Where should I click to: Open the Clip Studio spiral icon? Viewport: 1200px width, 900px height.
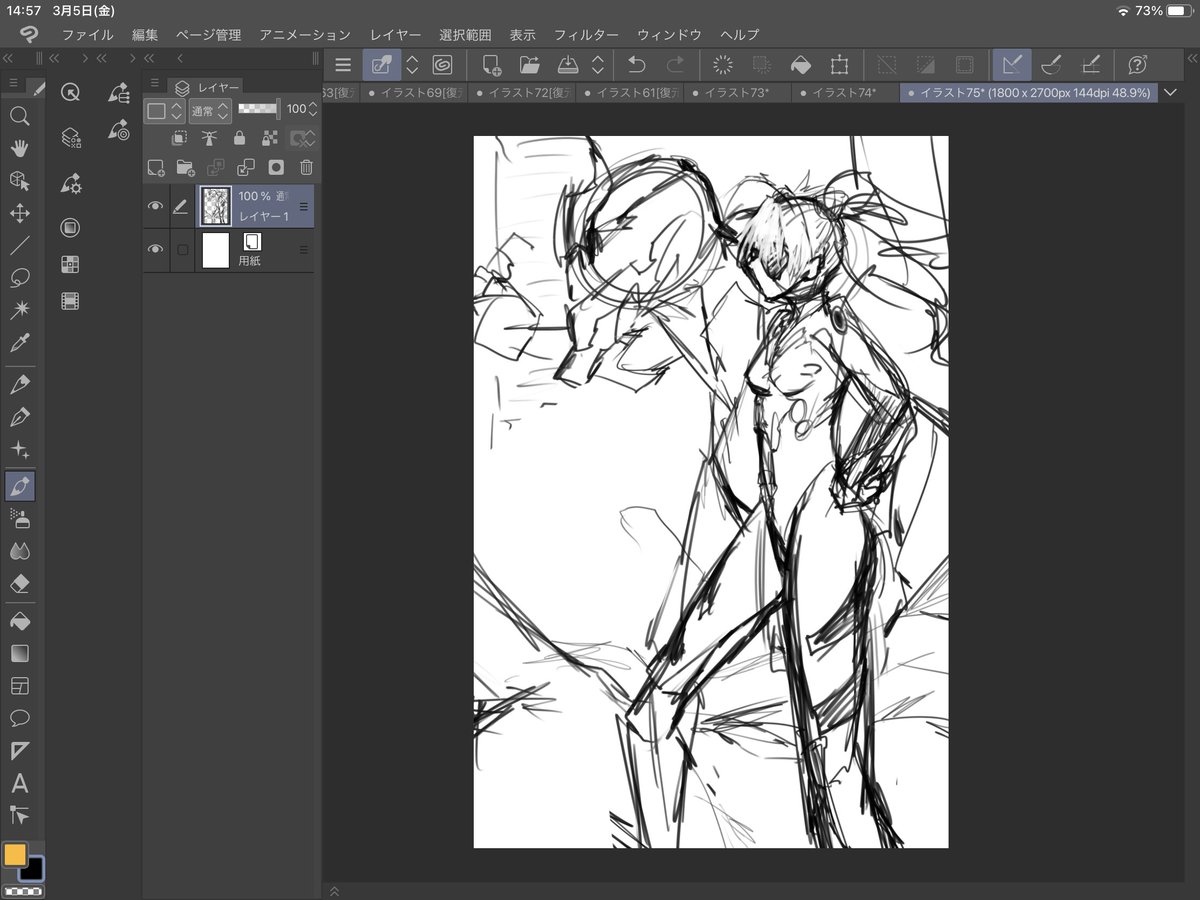pyautogui.click(x=442, y=65)
